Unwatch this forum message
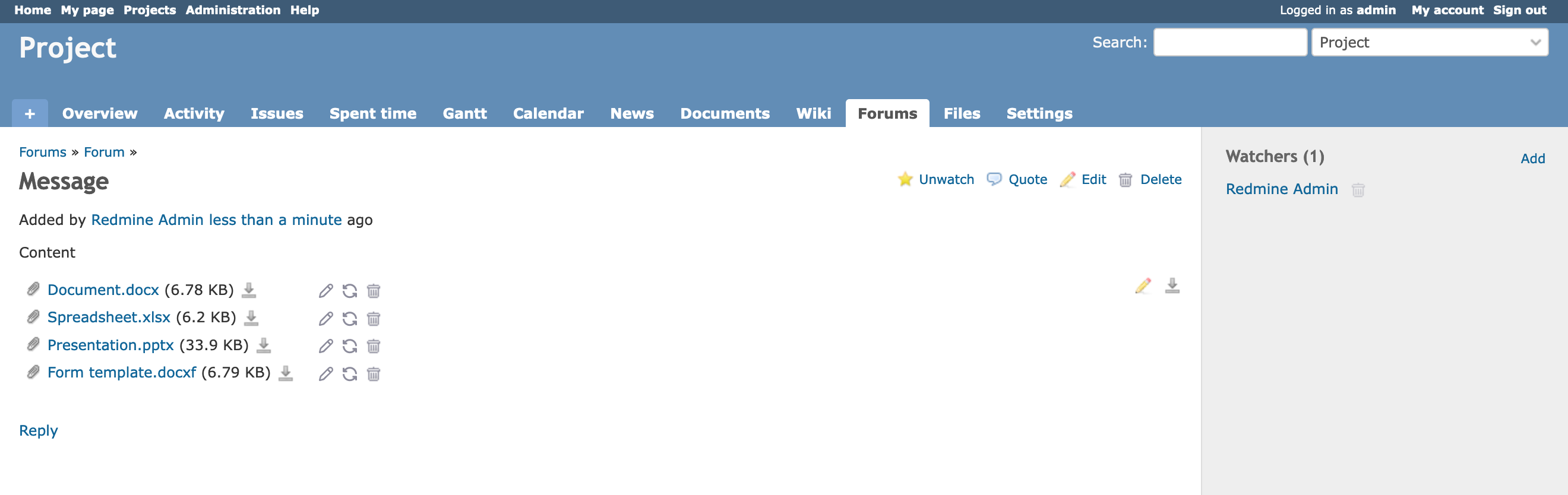 click(935, 179)
